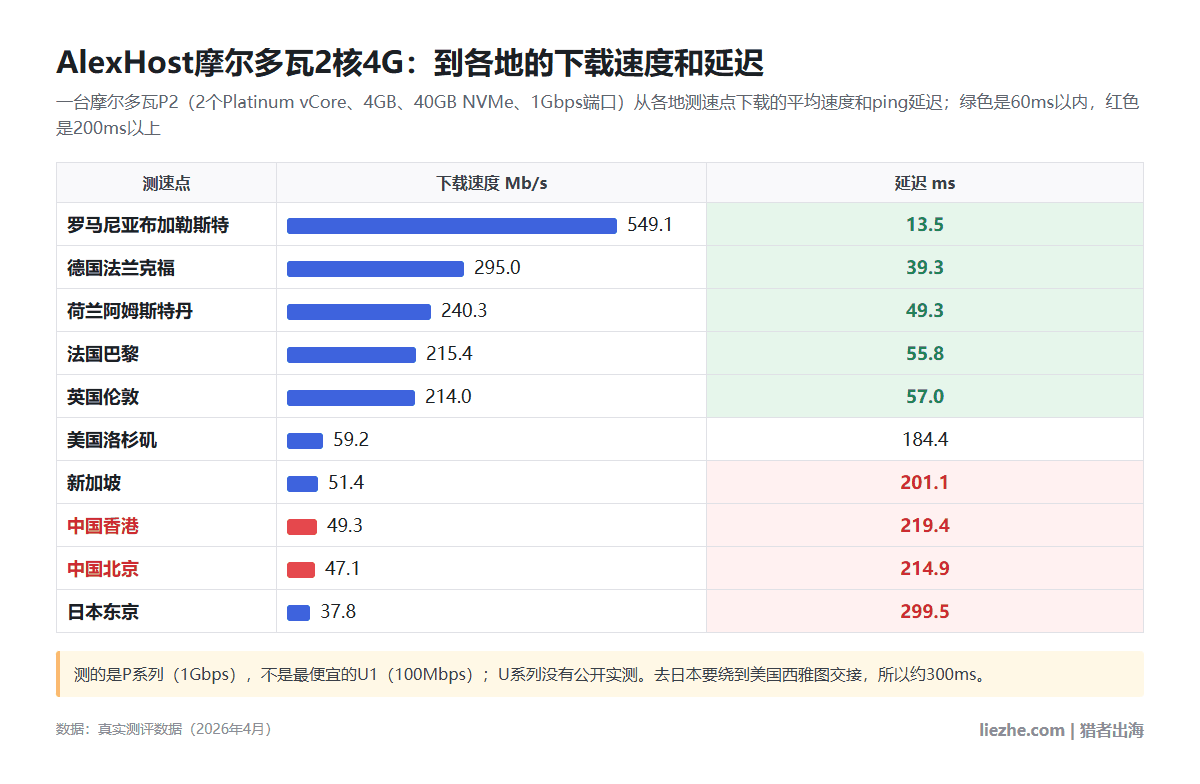Click the yellow note about P系列 and U1
Screen dimensions: 1200x784
pyautogui.click(x=600, y=674)
